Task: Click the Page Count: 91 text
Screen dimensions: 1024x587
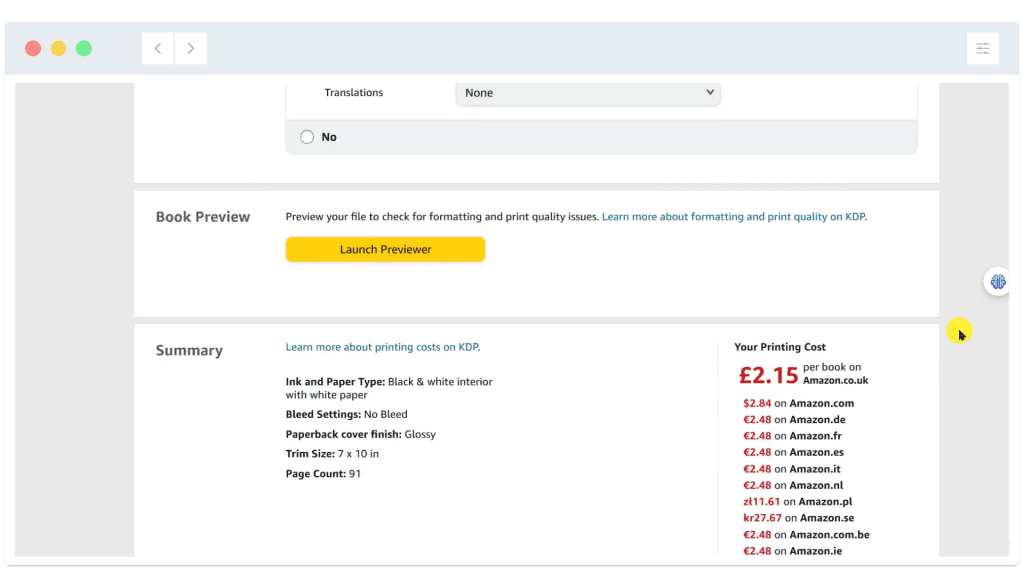Action: coord(323,474)
